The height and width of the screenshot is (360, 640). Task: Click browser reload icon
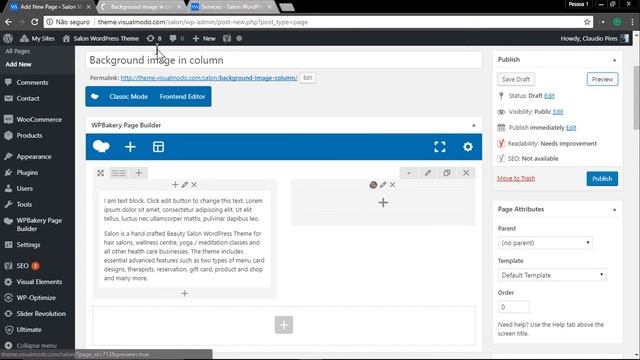pos(35,22)
